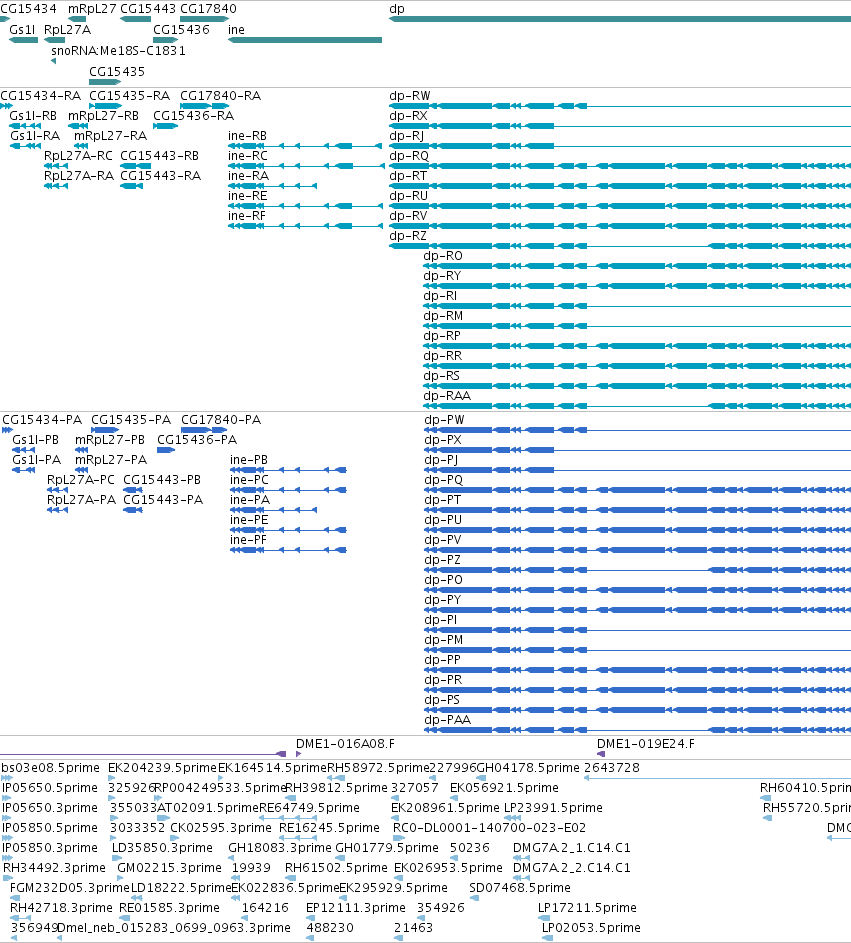The height and width of the screenshot is (943, 851).
Task: Select EST GM02215.3prime label
Action: 170,868
